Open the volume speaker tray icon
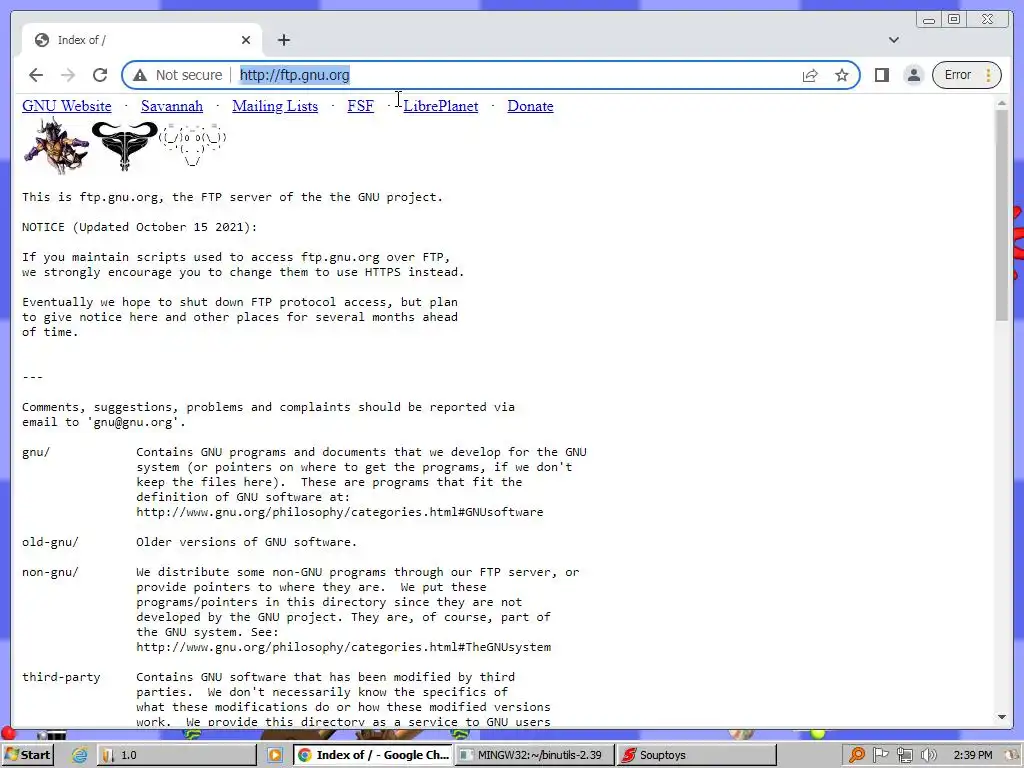Screen dimensions: 1024x768 click(928, 755)
